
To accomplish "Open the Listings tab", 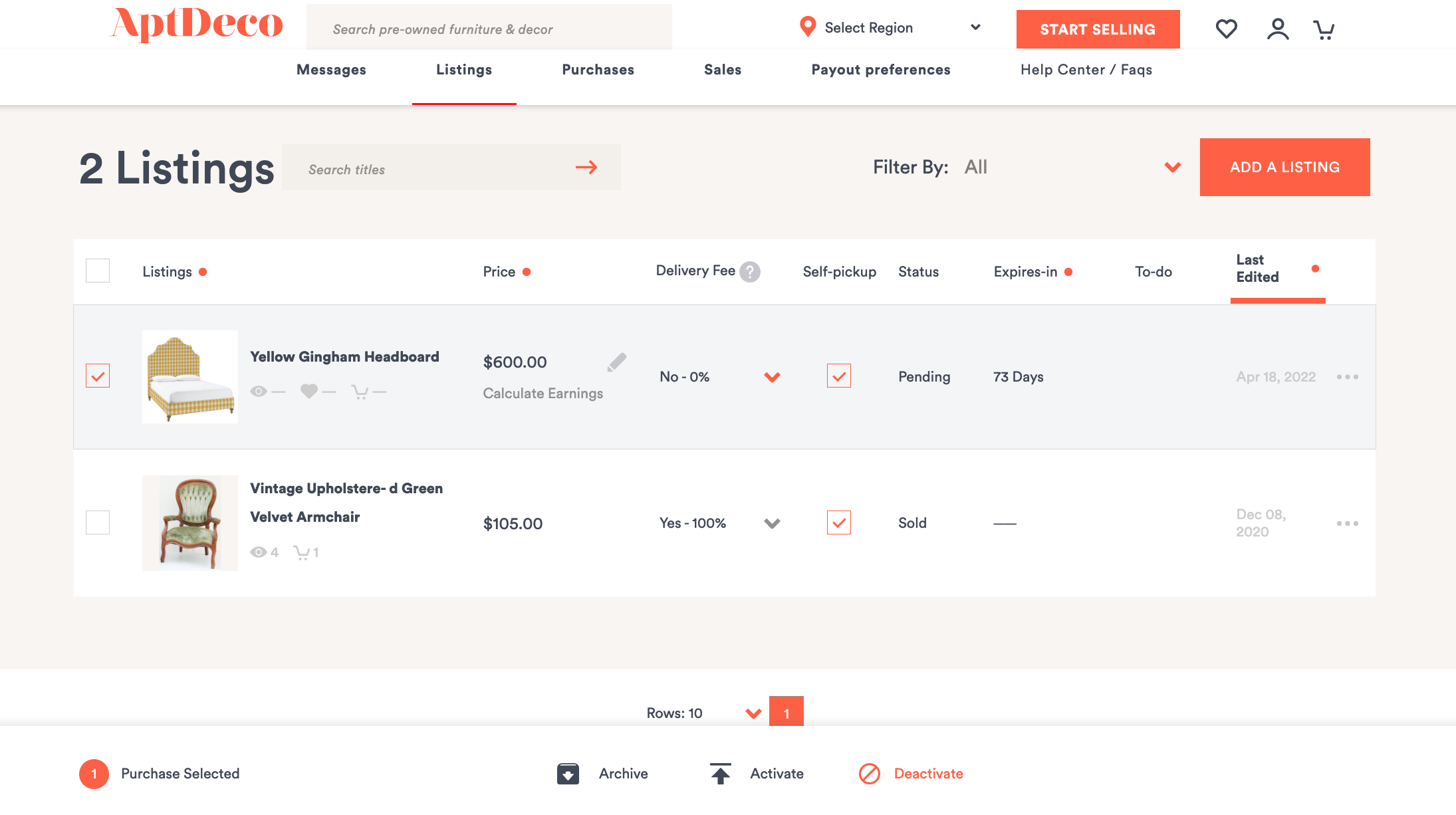I will pyautogui.click(x=464, y=69).
